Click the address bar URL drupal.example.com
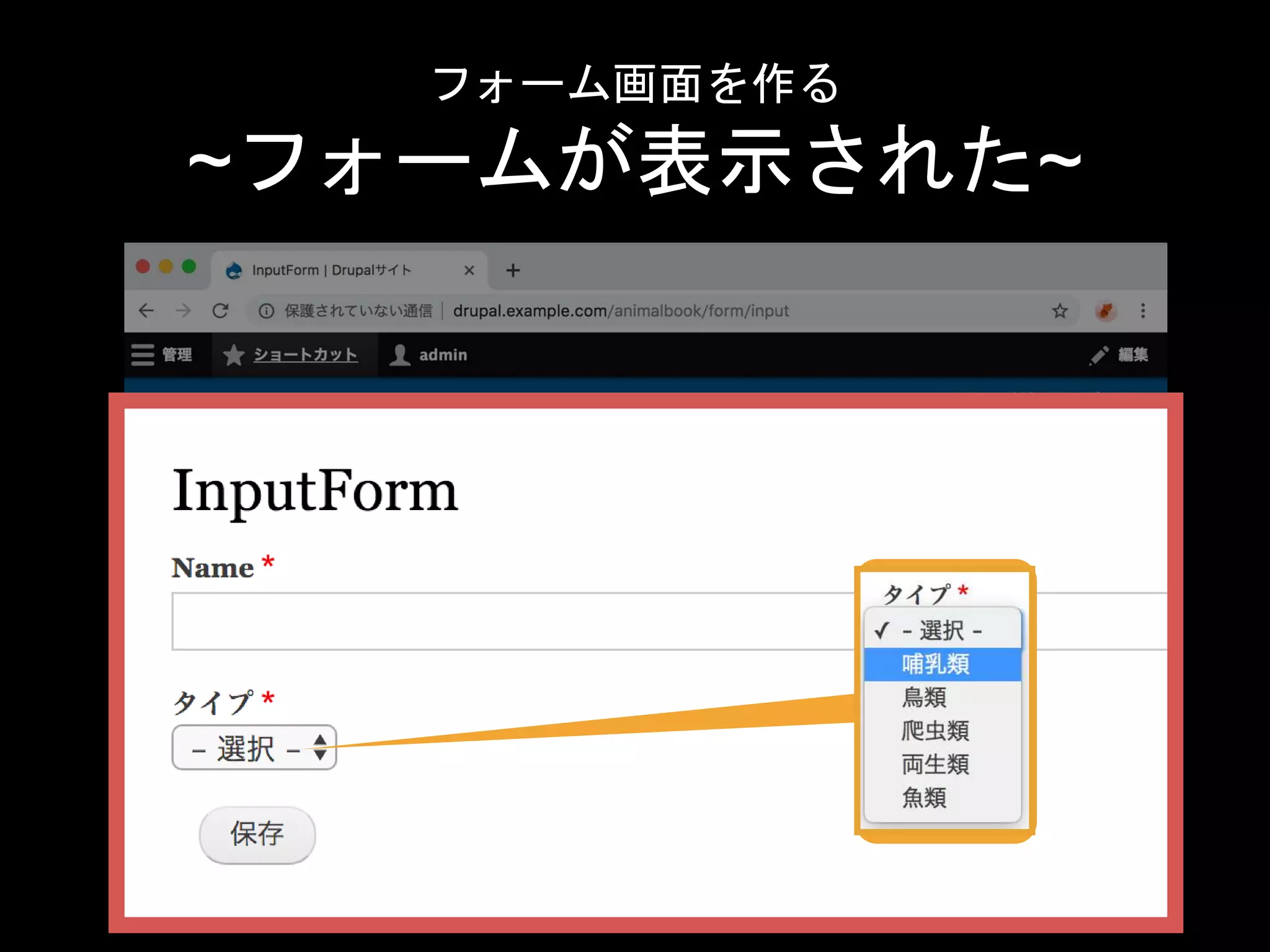The image size is (1270, 952). coord(621,311)
